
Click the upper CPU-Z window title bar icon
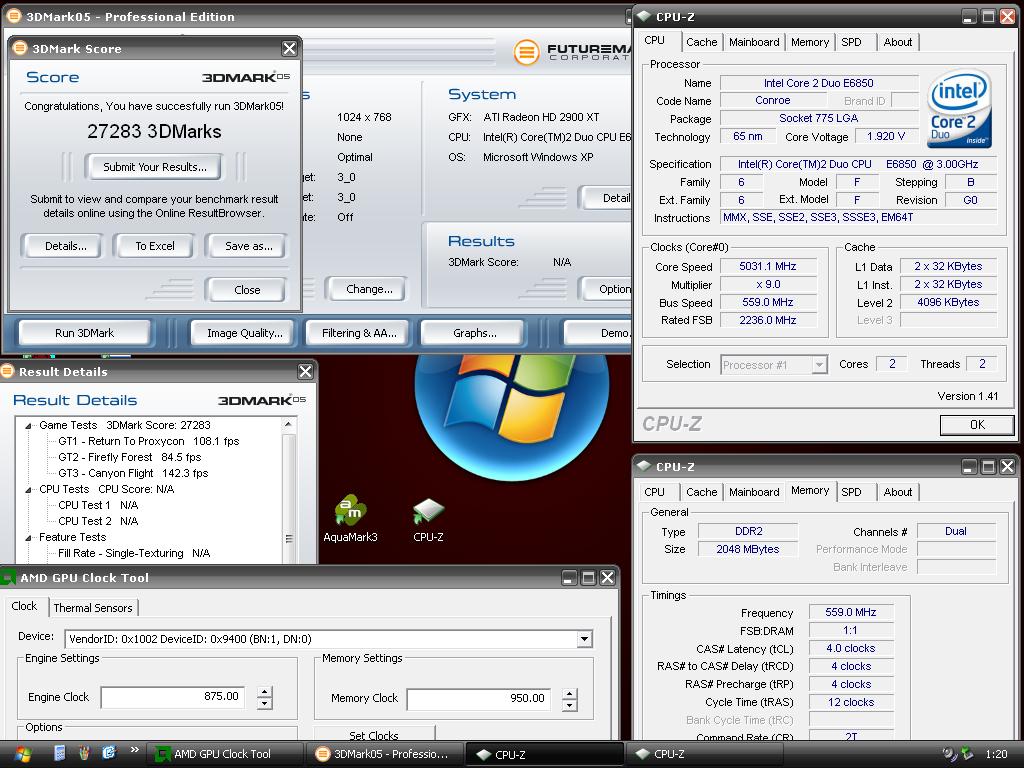[x=644, y=16]
